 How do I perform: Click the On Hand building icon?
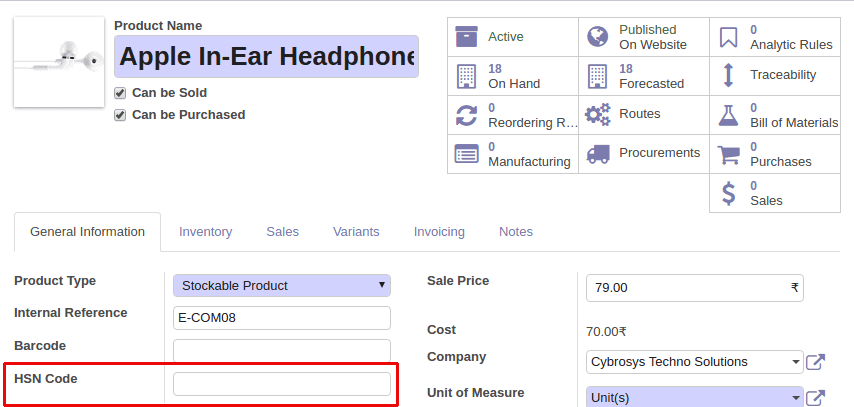(x=466, y=76)
